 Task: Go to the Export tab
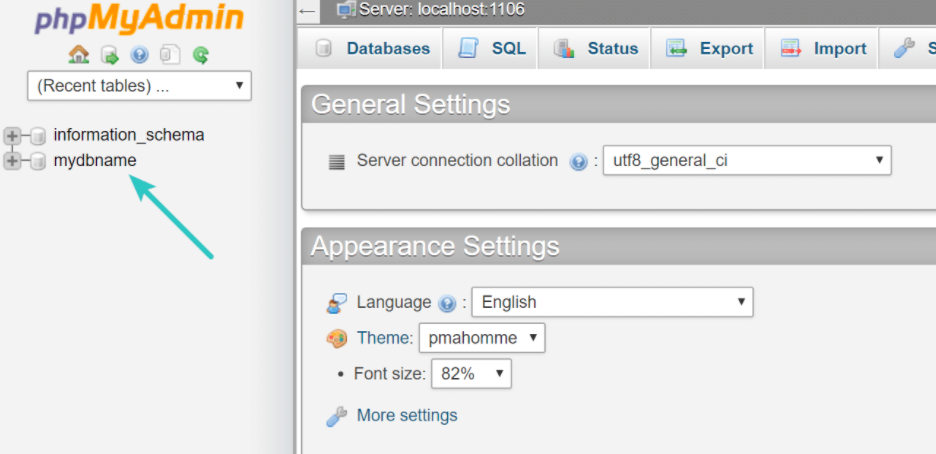coord(708,48)
